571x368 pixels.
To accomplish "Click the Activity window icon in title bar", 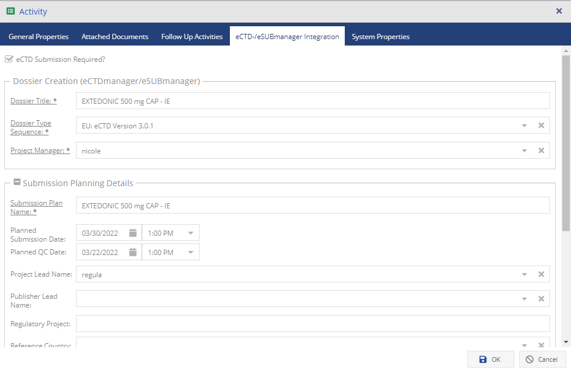I will [x=11, y=11].
